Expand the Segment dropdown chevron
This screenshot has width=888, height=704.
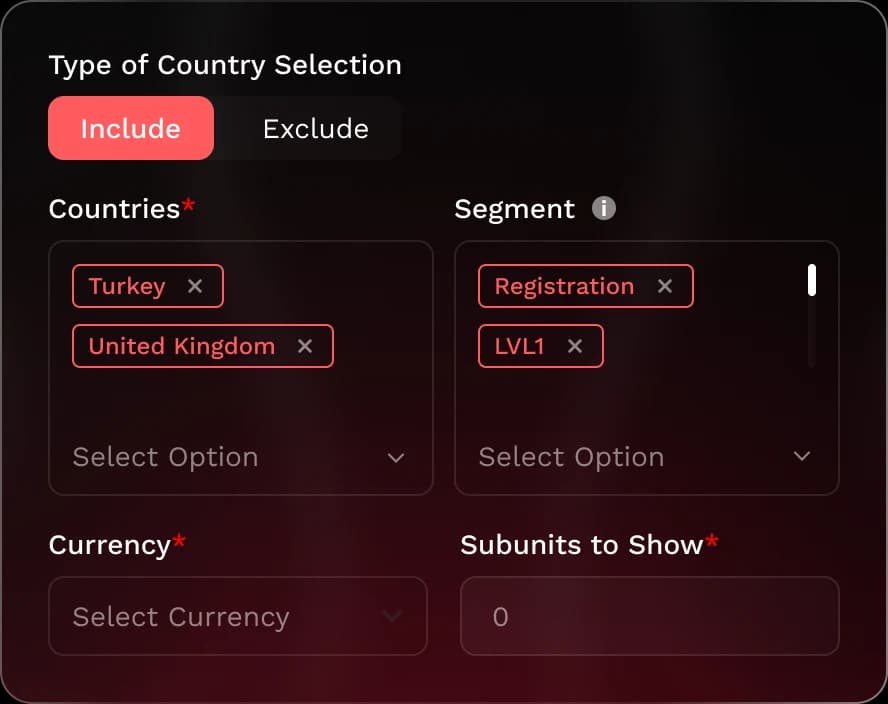(x=802, y=457)
